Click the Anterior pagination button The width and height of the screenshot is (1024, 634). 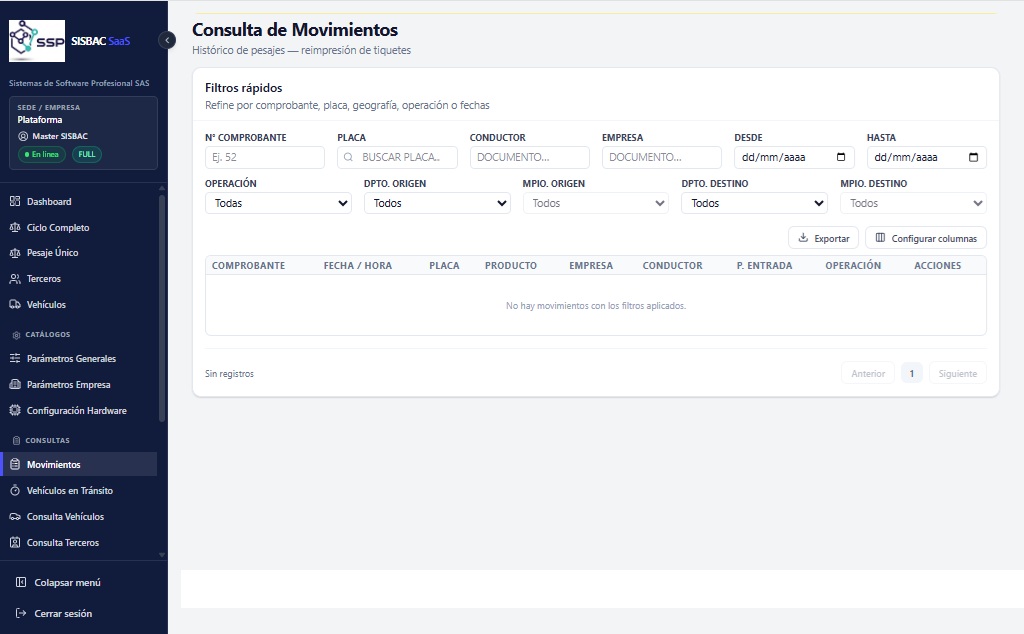868,373
